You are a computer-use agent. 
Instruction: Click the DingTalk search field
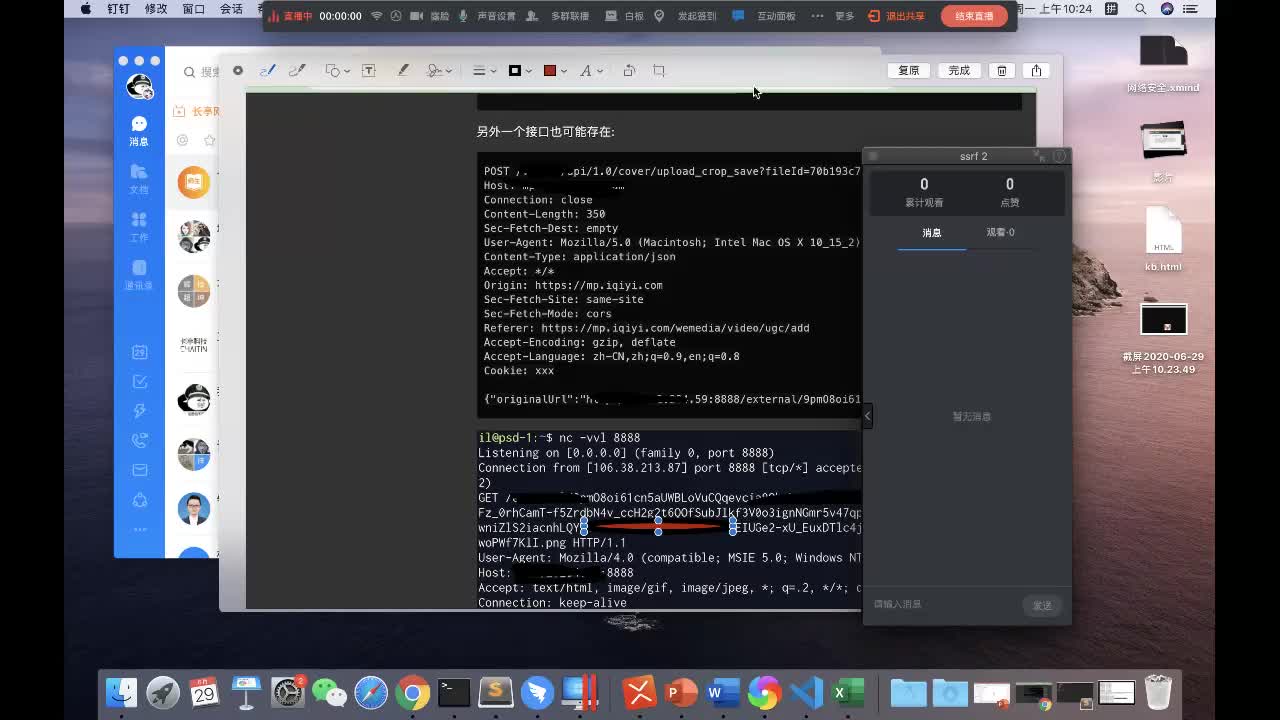[201, 72]
